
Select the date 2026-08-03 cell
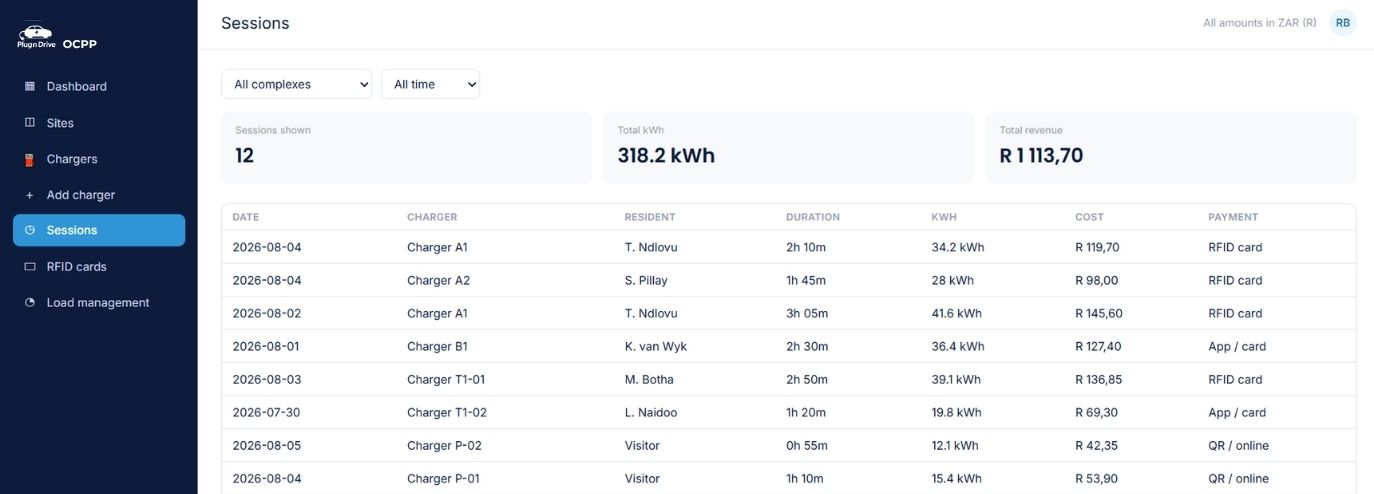coord(267,379)
